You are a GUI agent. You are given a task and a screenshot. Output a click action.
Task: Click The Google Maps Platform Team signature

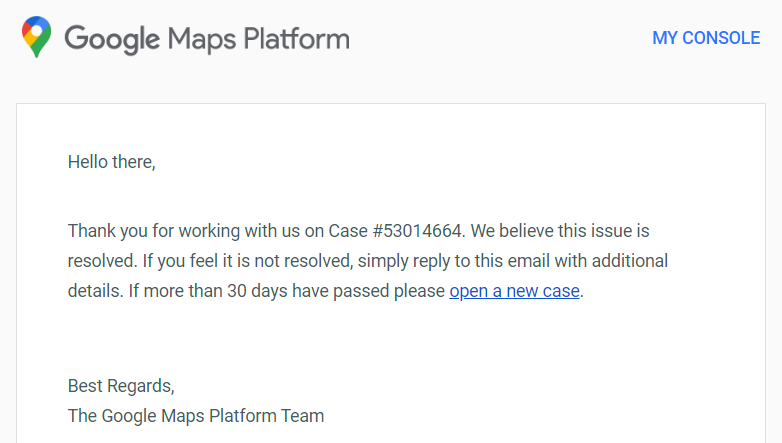[x=196, y=416]
